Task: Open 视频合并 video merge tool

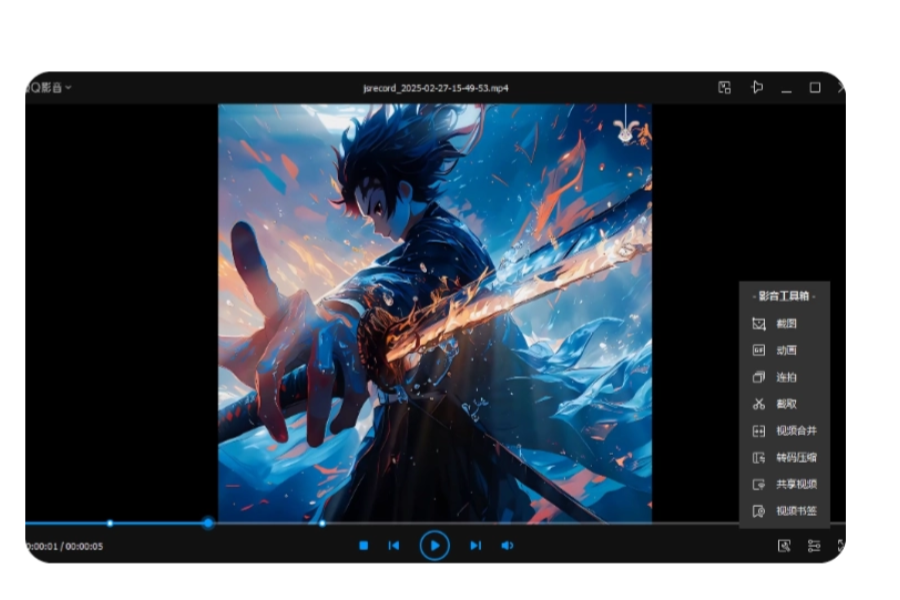Action: point(795,431)
